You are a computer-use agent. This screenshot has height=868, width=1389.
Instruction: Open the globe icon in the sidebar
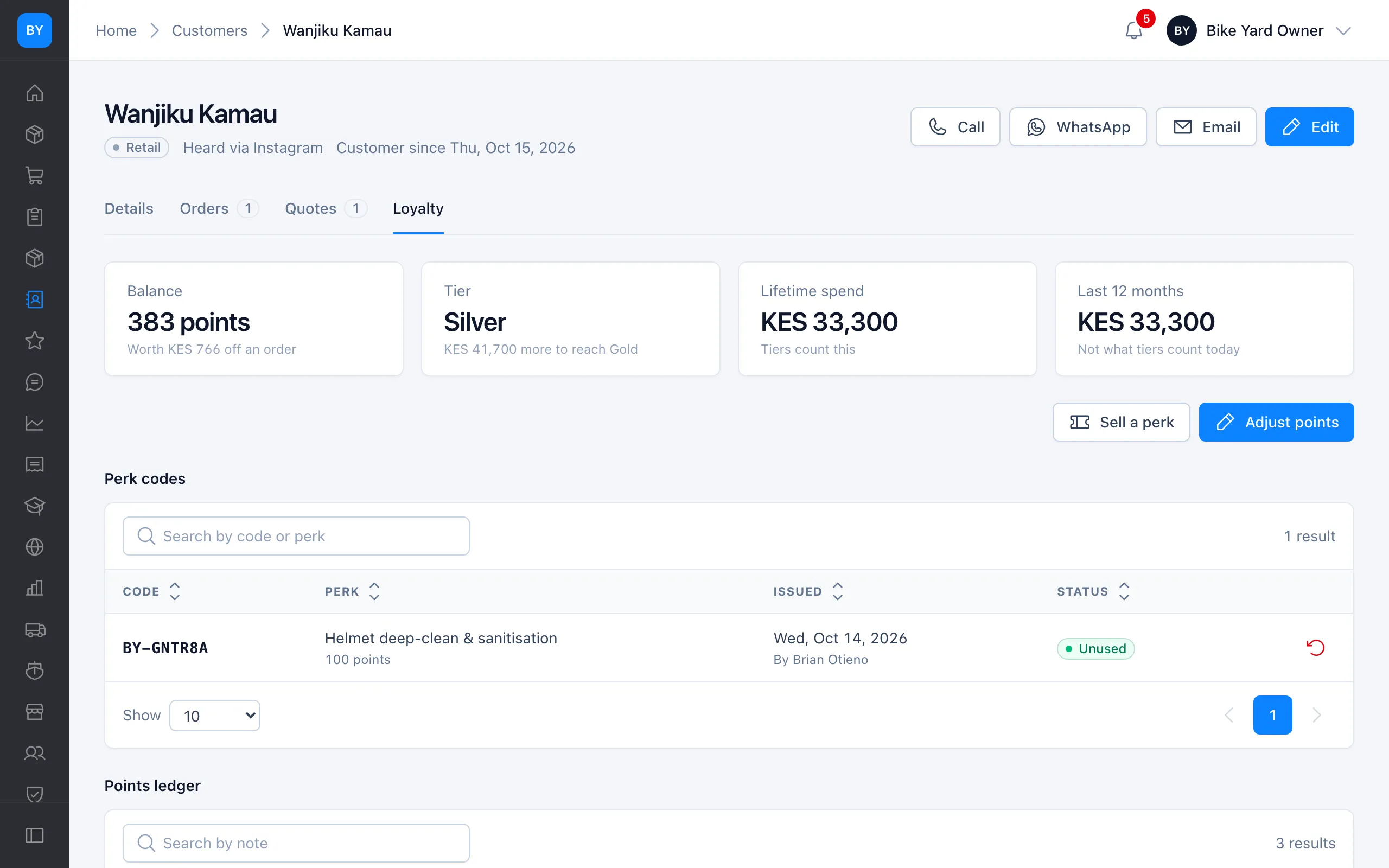34,547
